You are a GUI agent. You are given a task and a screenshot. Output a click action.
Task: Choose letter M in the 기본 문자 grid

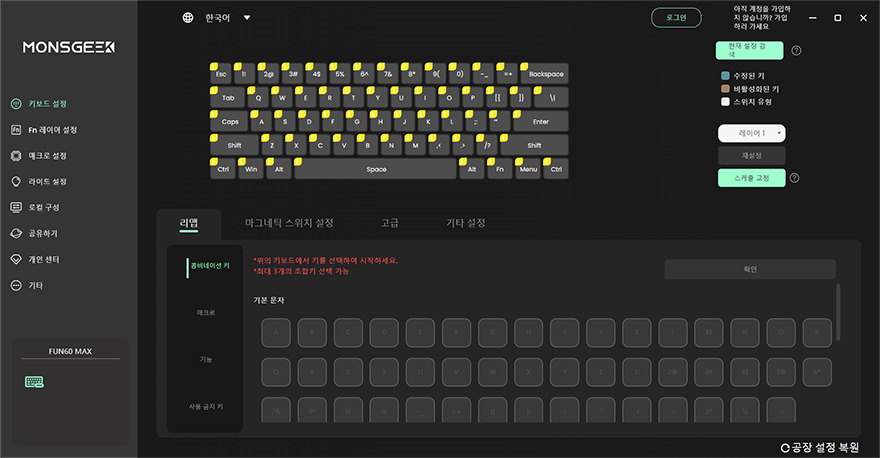(x=709, y=332)
